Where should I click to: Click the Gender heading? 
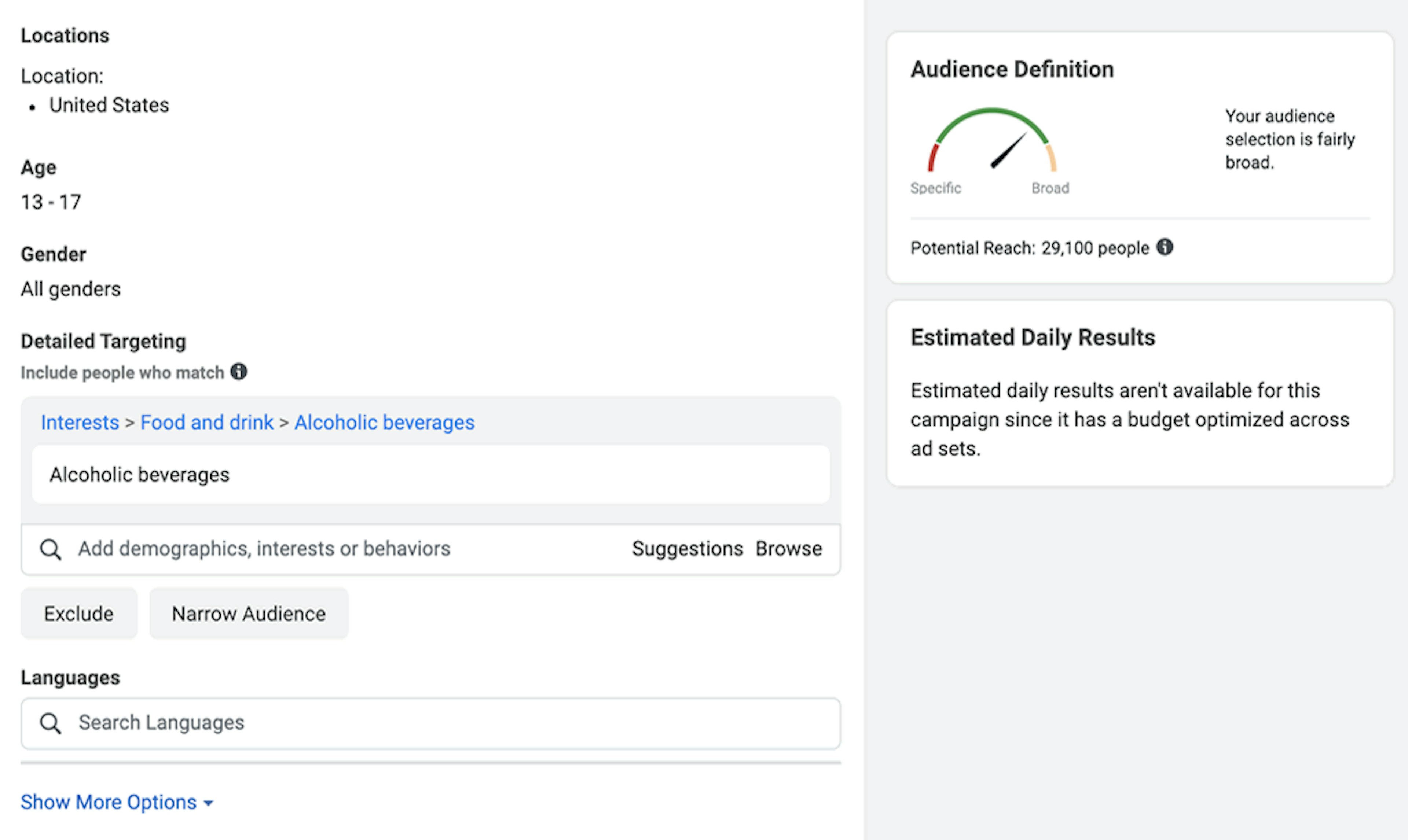tap(54, 254)
